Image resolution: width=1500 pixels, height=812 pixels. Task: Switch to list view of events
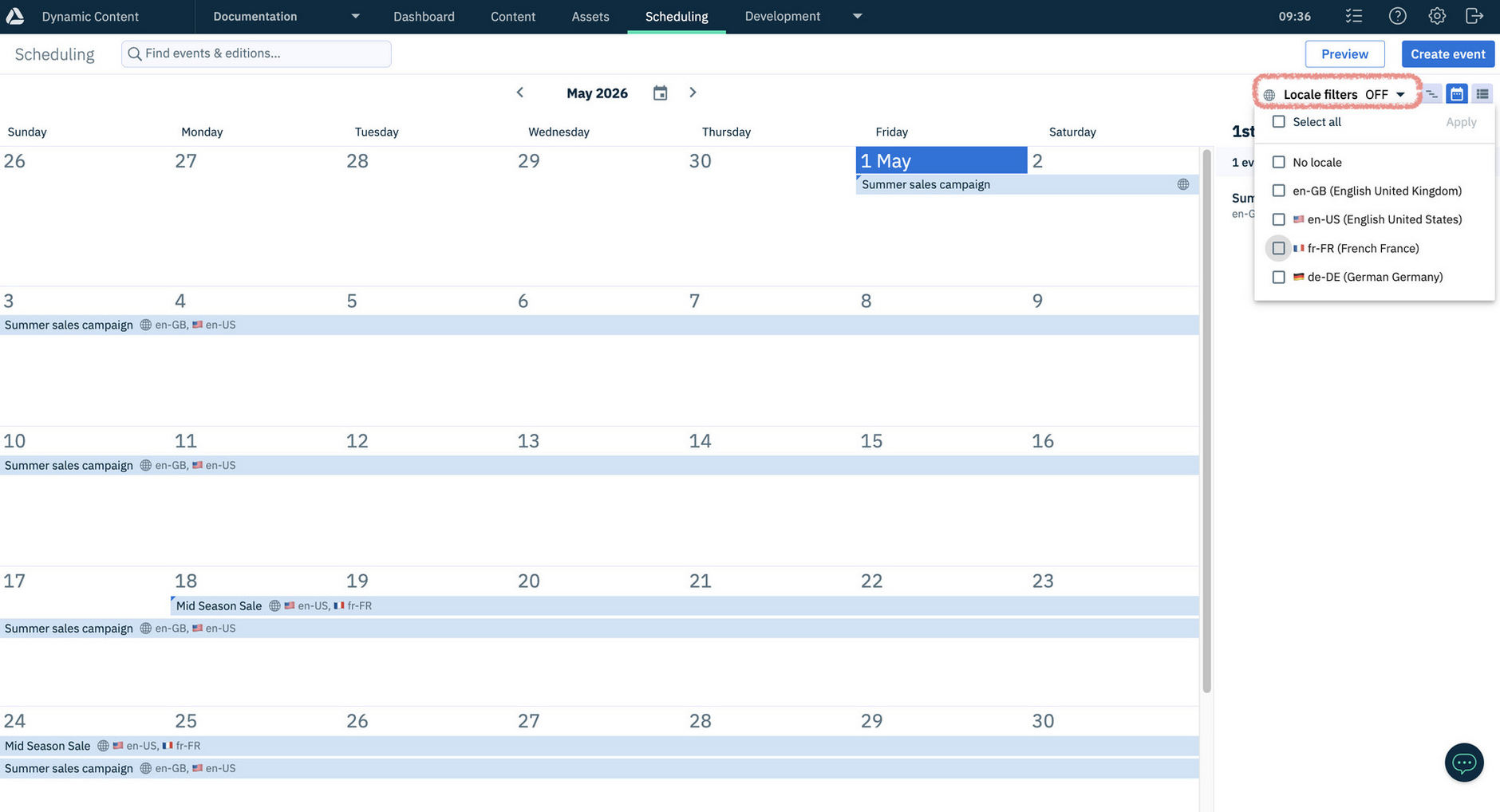[1482, 93]
